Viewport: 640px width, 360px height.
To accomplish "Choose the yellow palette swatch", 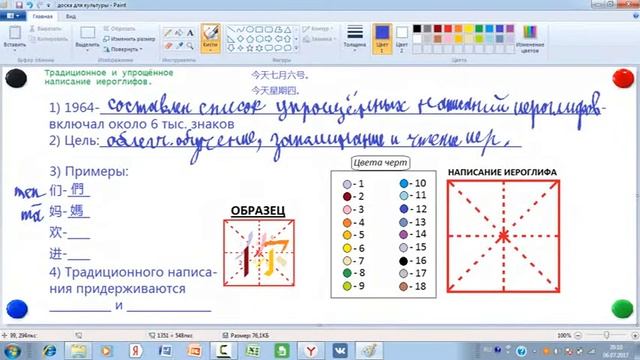I will 469,29.
